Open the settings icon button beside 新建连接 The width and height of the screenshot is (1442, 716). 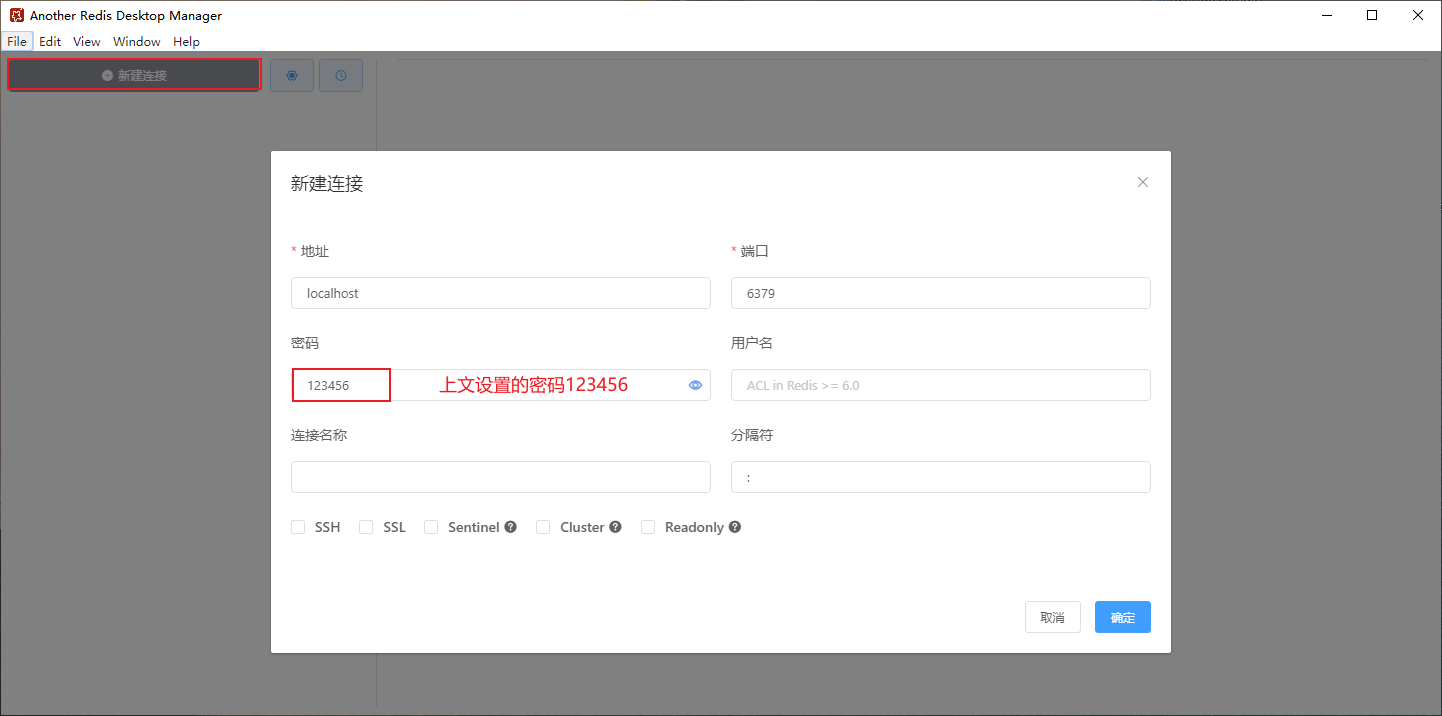292,75
